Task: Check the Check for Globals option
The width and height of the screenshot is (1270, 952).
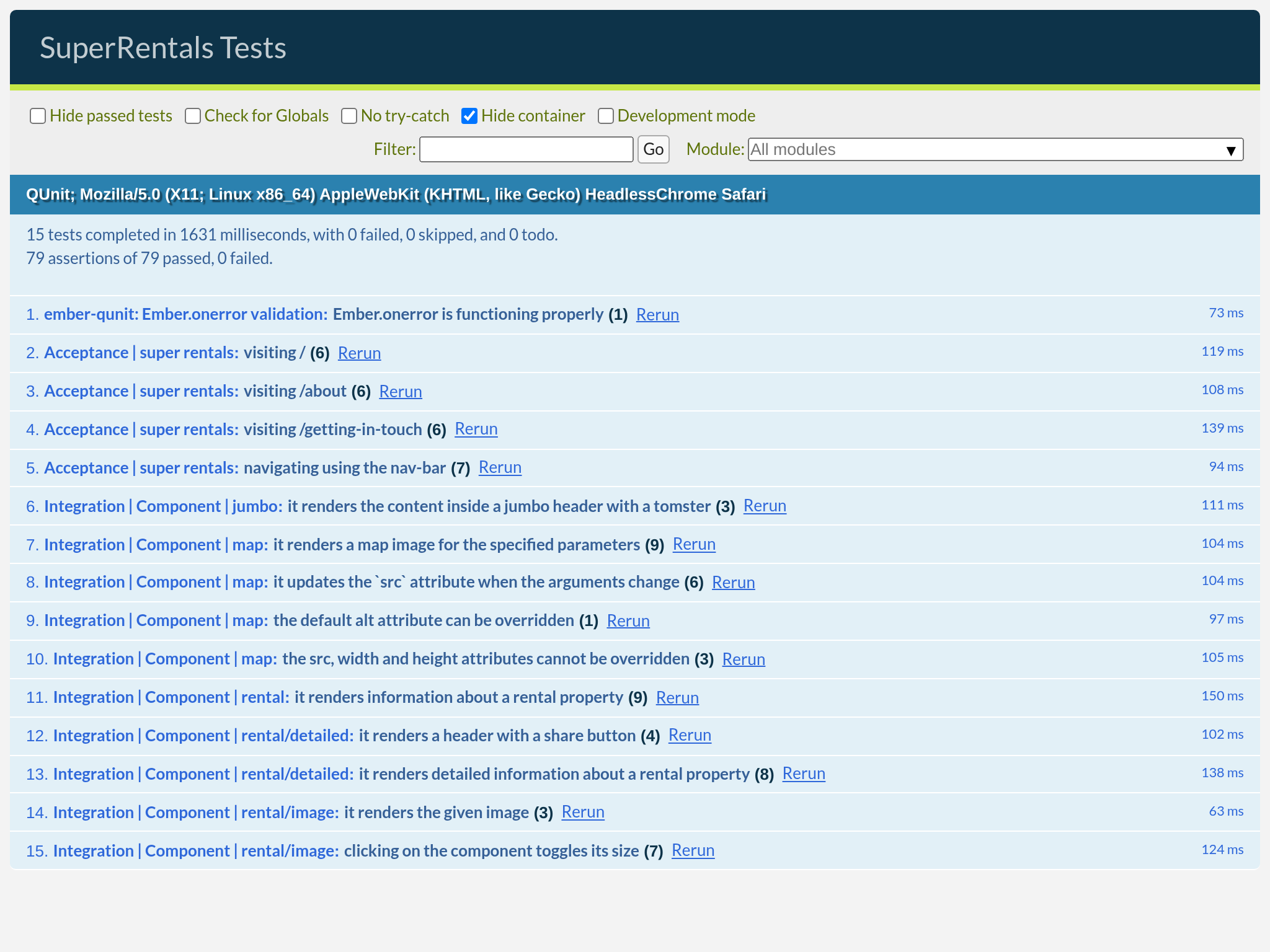Action: [x=193, y=116]
